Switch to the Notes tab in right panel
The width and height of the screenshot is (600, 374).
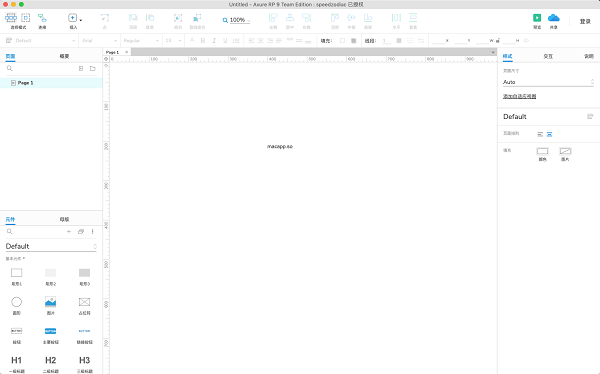(x=589, y=56)
